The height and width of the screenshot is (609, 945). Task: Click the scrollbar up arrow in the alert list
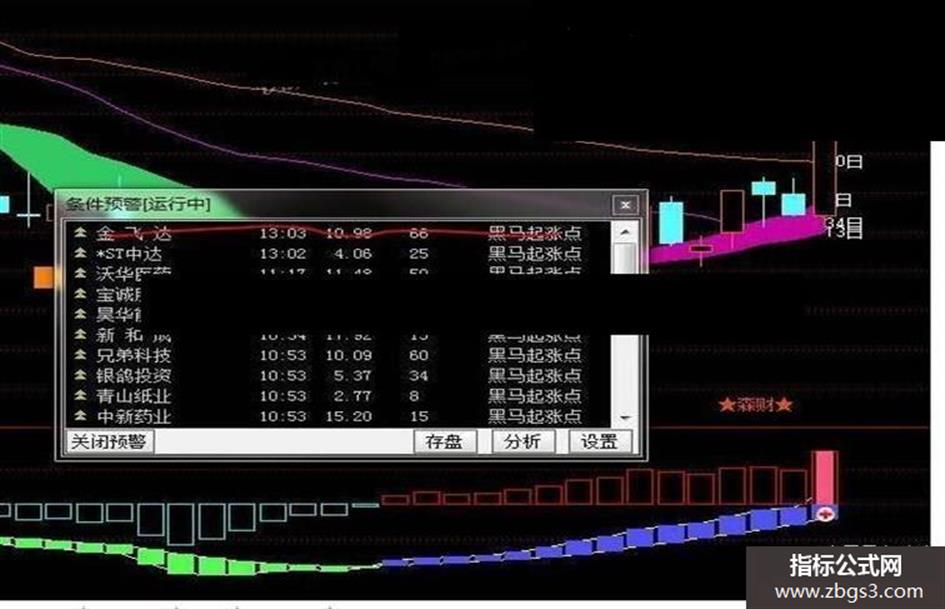(625, 232)
